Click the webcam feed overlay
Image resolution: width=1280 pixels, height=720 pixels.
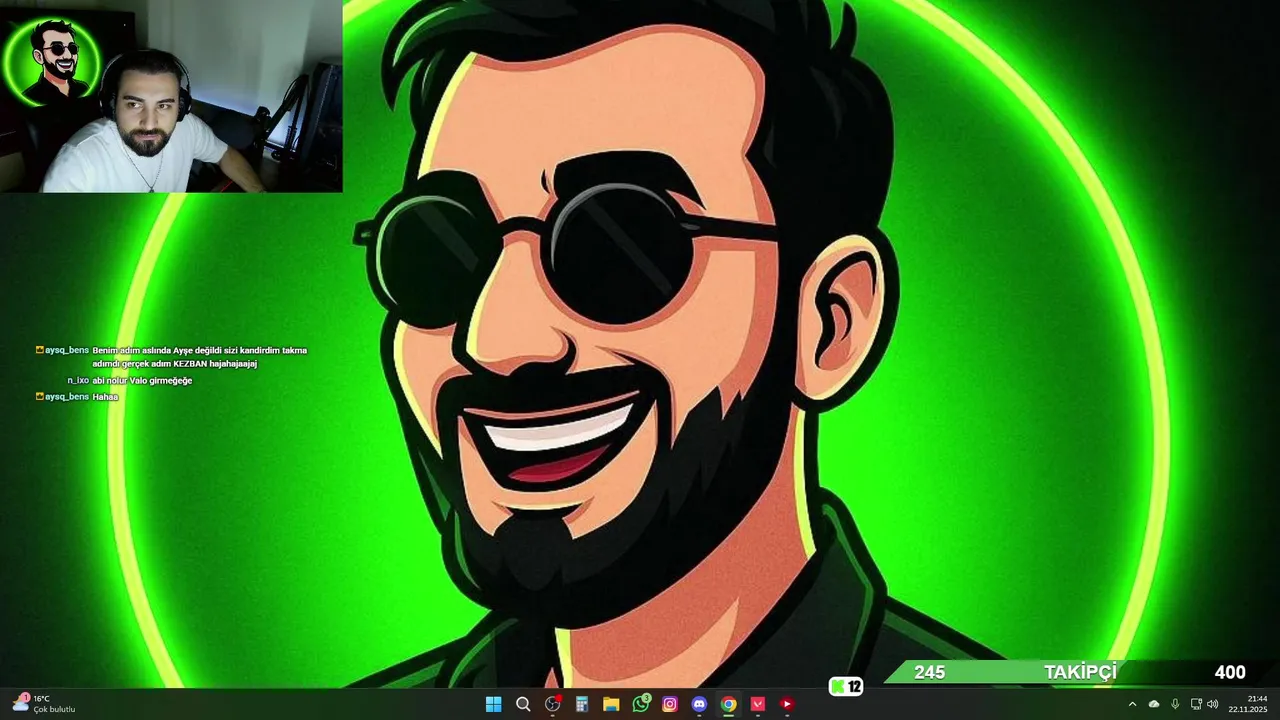(x=171, y=96)
